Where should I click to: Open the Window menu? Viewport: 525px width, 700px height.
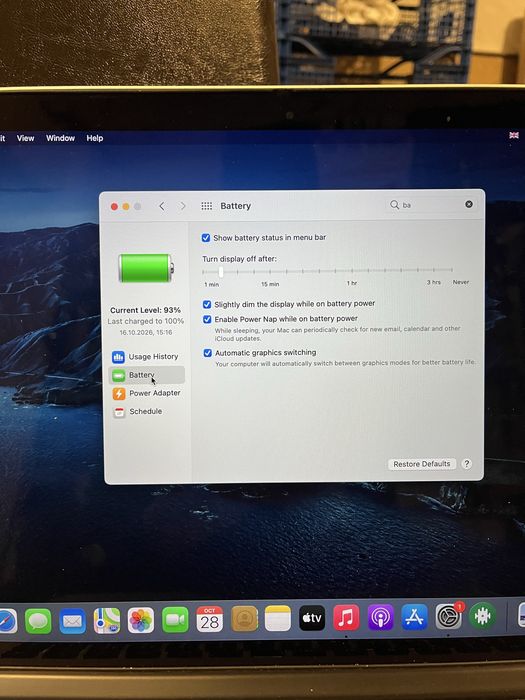coord(60,138)
